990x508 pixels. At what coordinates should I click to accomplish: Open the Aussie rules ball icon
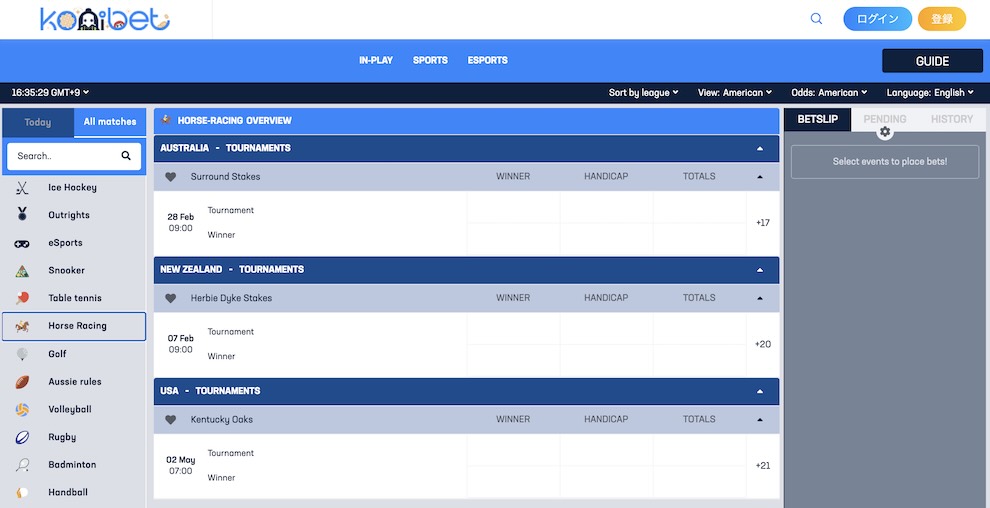[x=22, y=382]
